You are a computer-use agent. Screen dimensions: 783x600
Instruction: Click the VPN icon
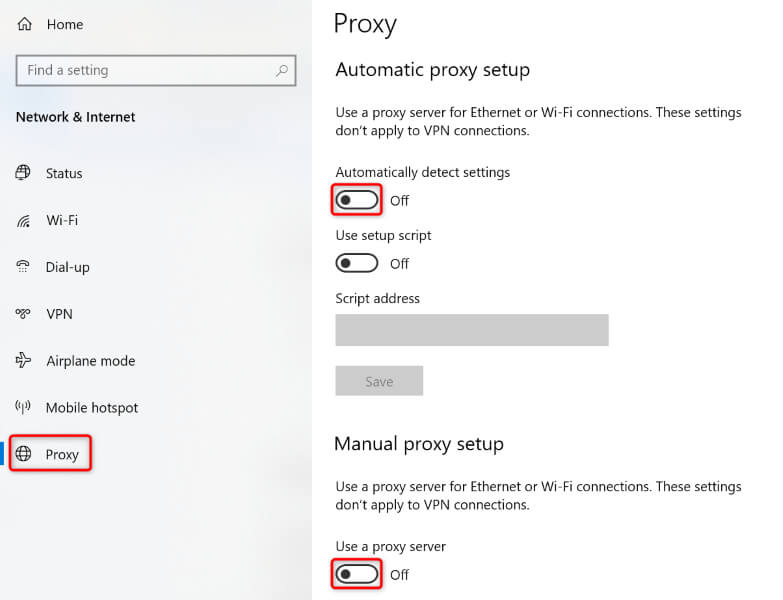[x=24, y=314]
